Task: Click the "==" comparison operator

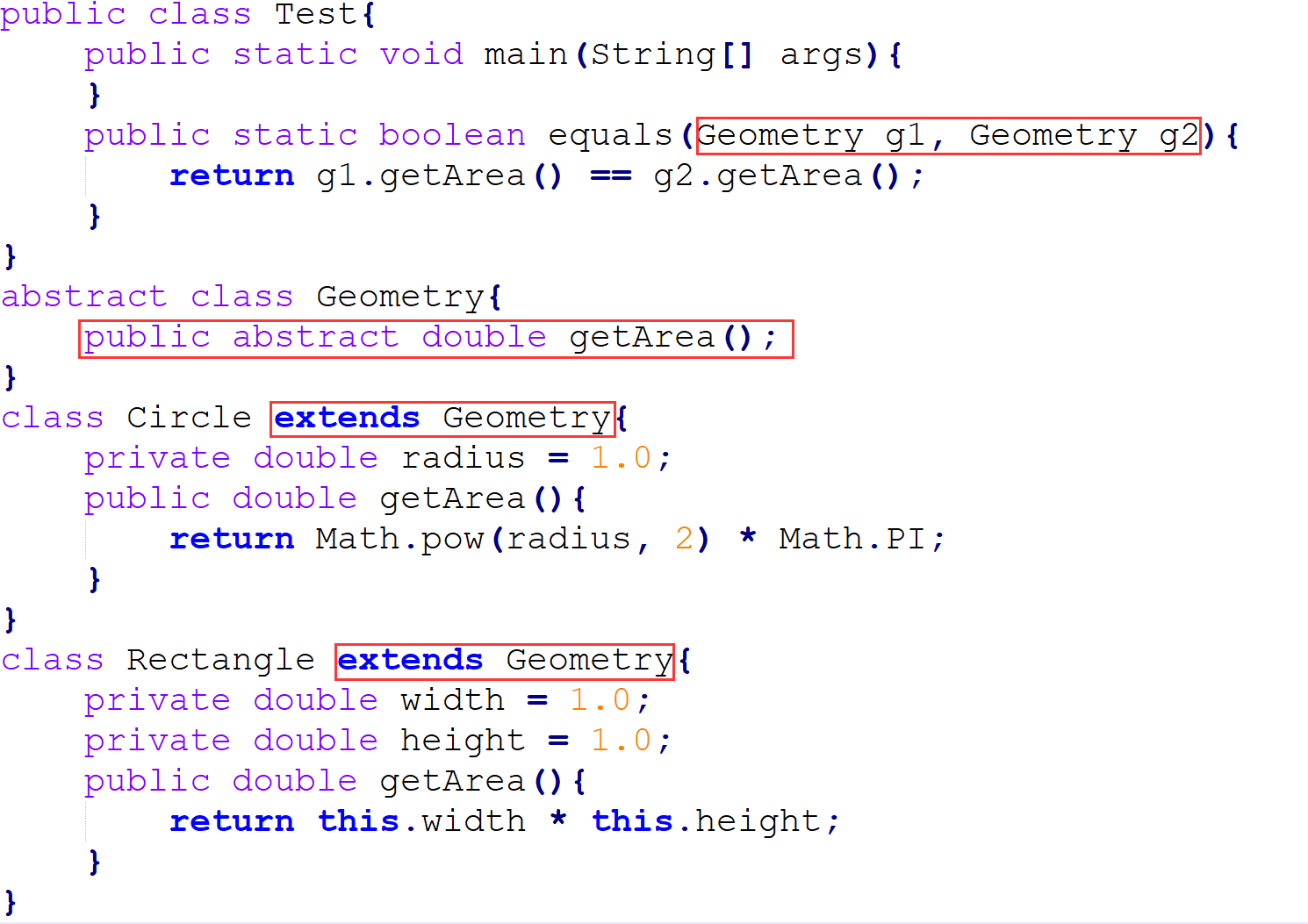Action: tap(610, 176)
